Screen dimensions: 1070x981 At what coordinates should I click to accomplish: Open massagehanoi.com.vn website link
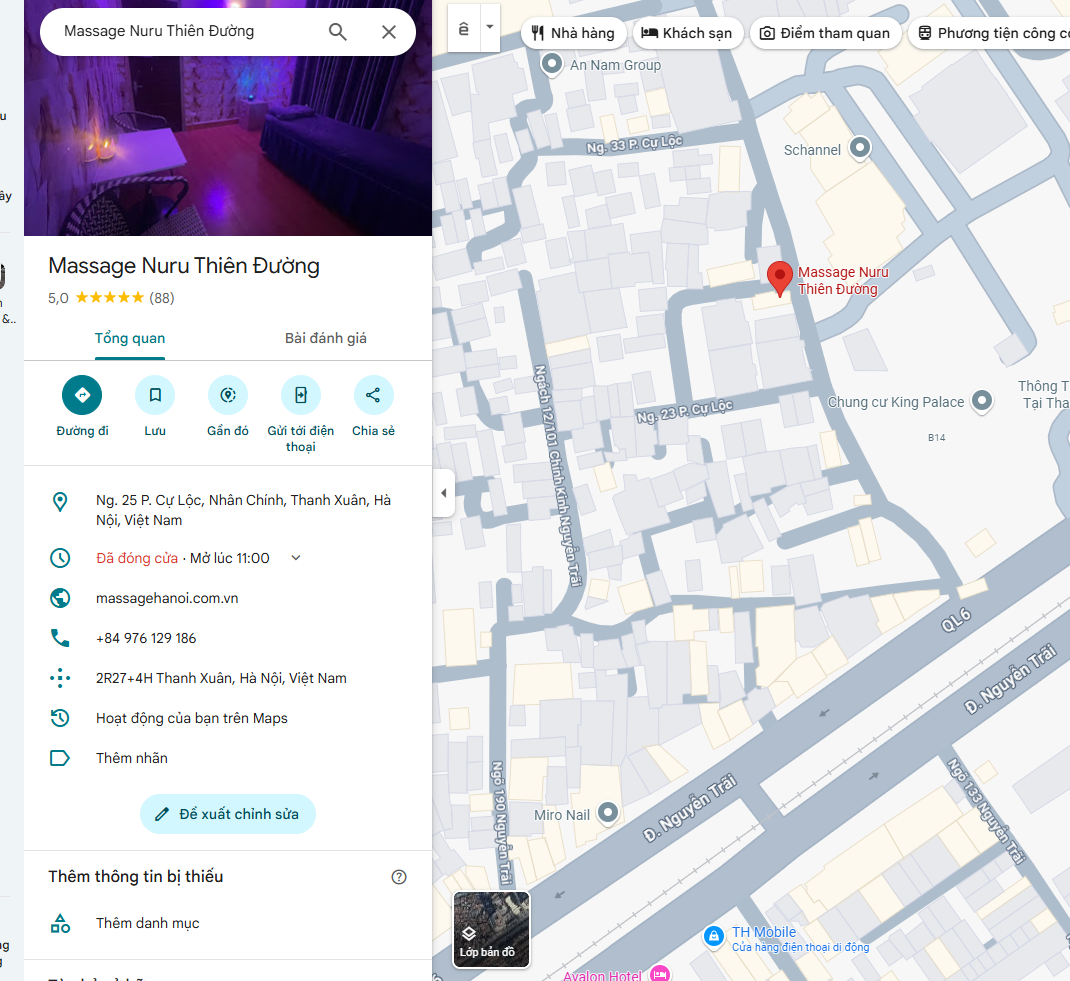pyautogui.click(x=167, y=598)
